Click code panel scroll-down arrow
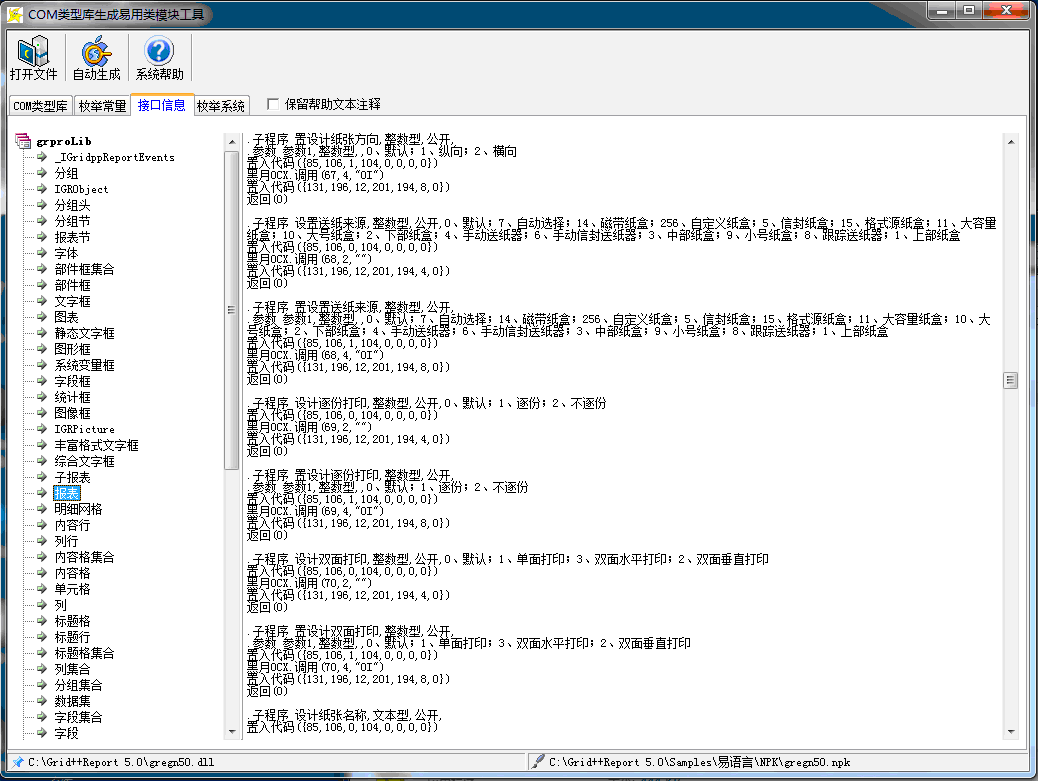 [x=1010, y=731]
